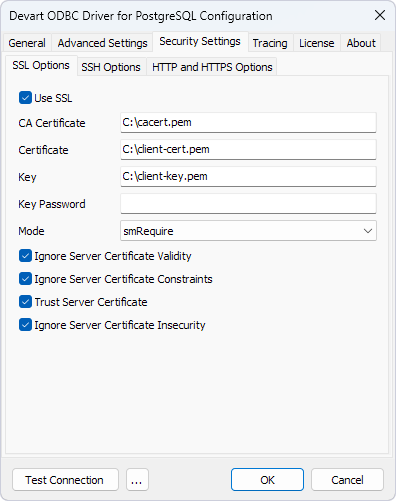Screen dimensions: 396x501
Task: Close the configuration window
Action: pyautogui.click(x=380, y=15)
